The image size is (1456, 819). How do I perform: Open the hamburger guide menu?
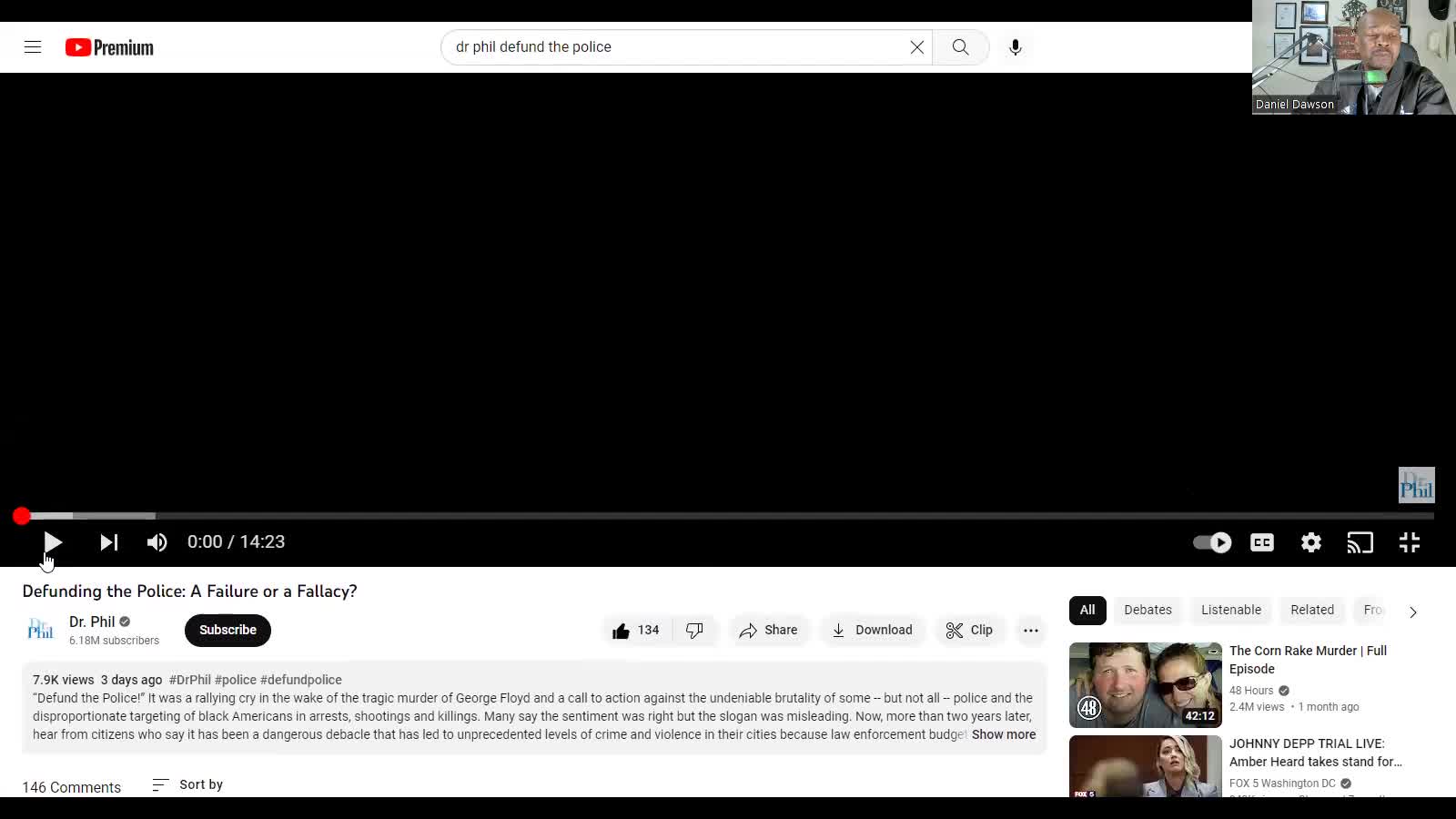[x=33, y=47]
